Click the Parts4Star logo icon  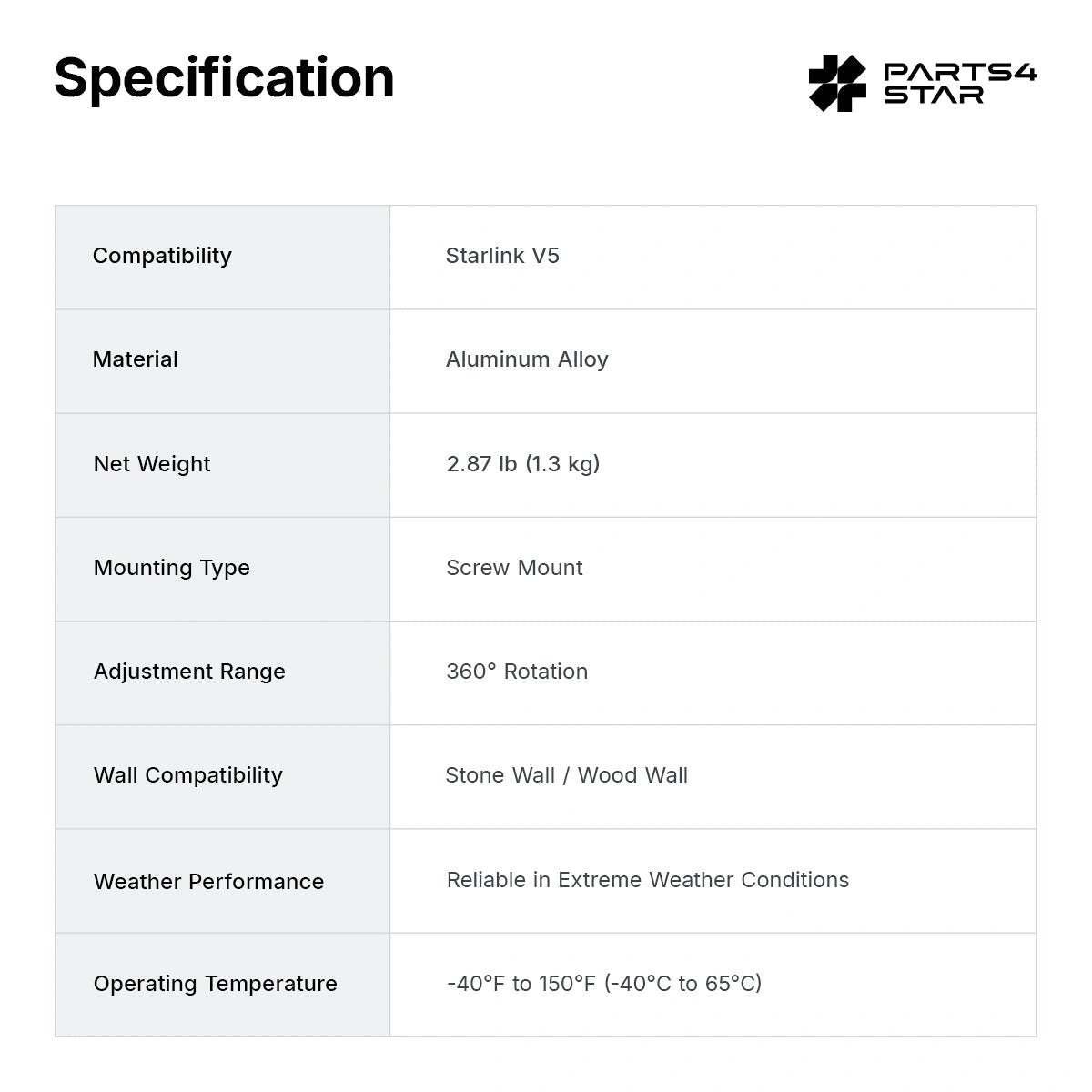(837, 83)
